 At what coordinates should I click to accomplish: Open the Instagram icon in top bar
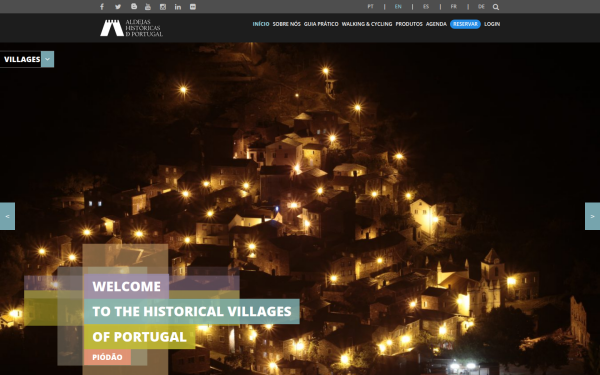[x=163, y=7]
